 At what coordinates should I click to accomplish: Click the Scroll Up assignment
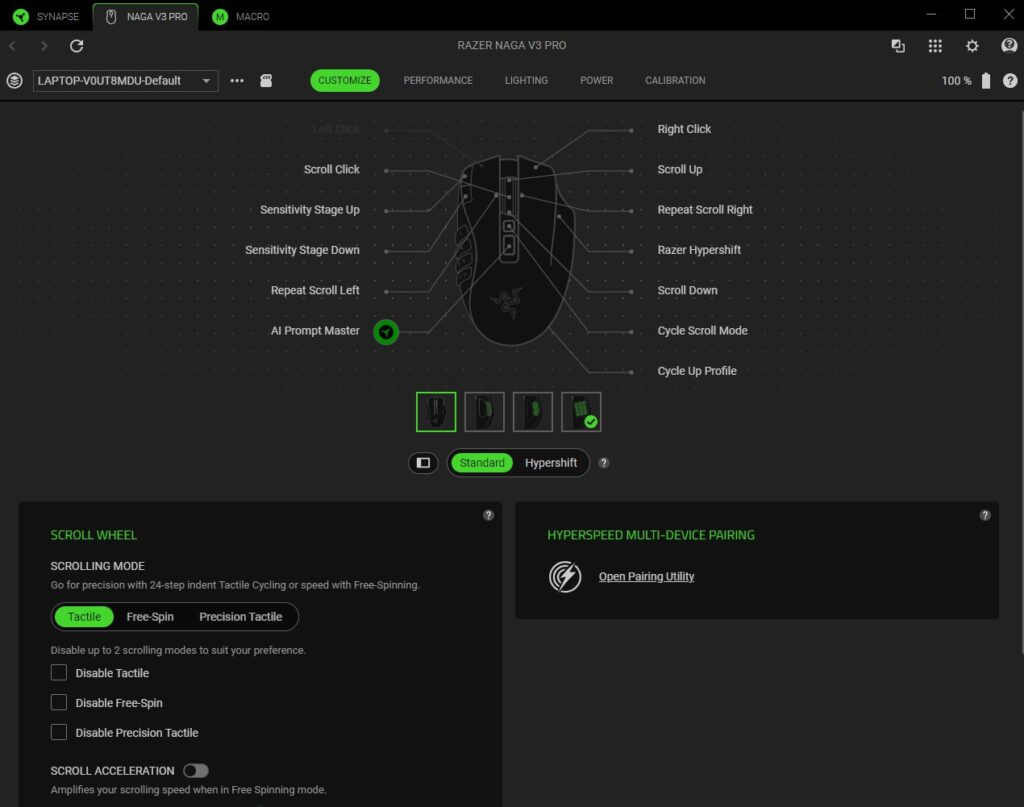[680, 170]
